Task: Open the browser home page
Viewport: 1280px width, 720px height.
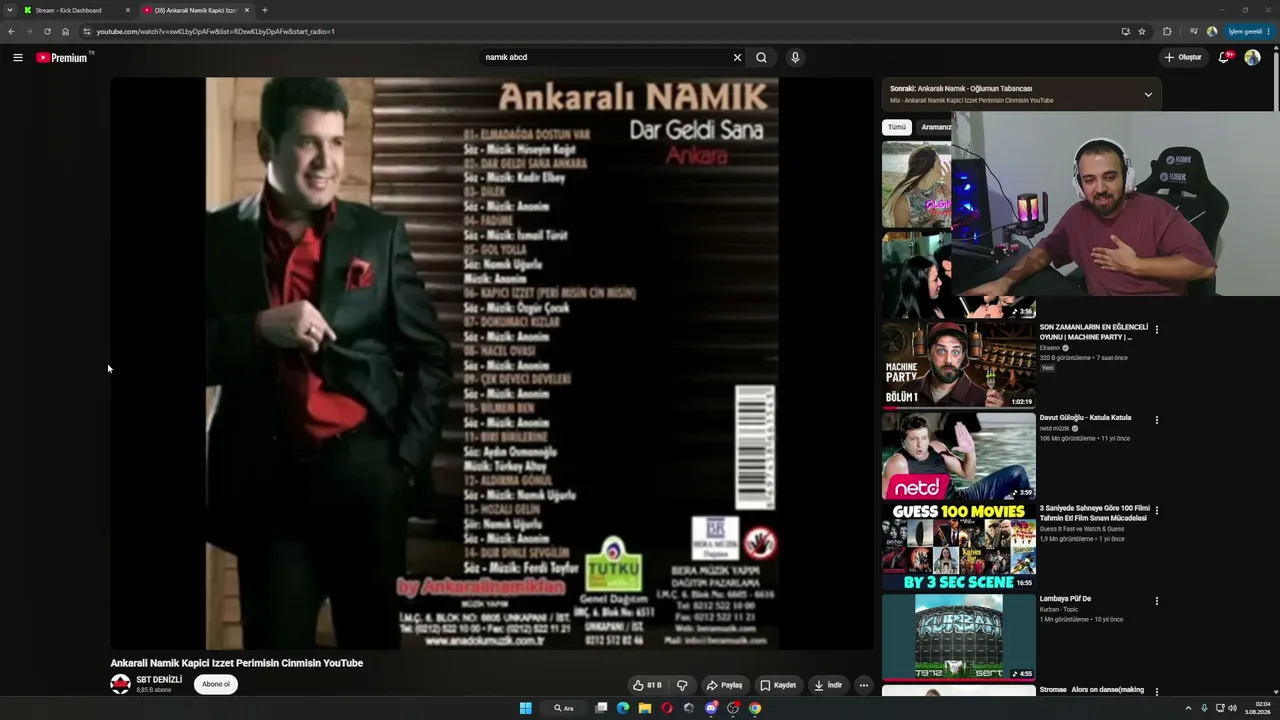Action: 65,31
